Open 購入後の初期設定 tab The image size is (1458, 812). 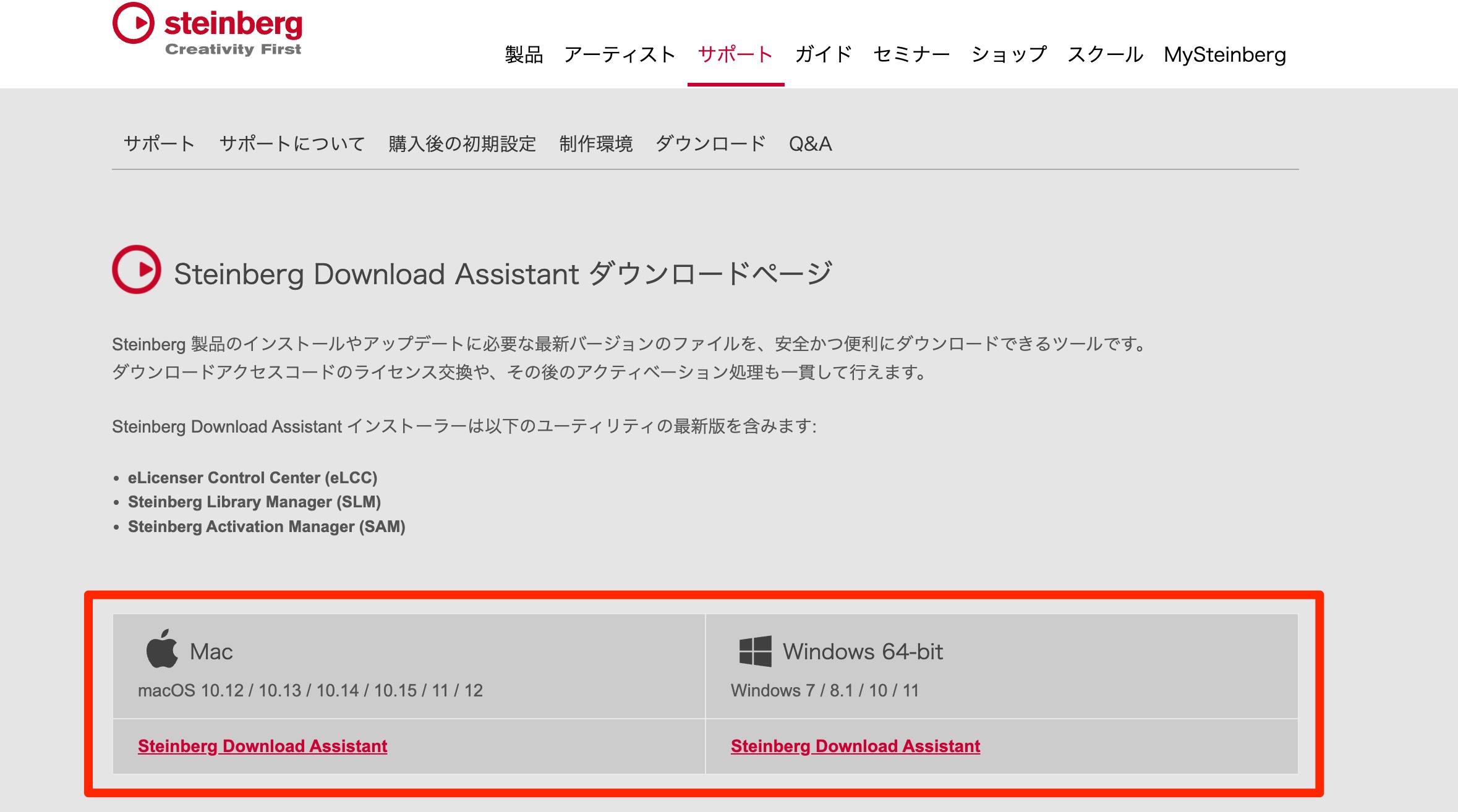pyautogui.click(x=462, y=143)
